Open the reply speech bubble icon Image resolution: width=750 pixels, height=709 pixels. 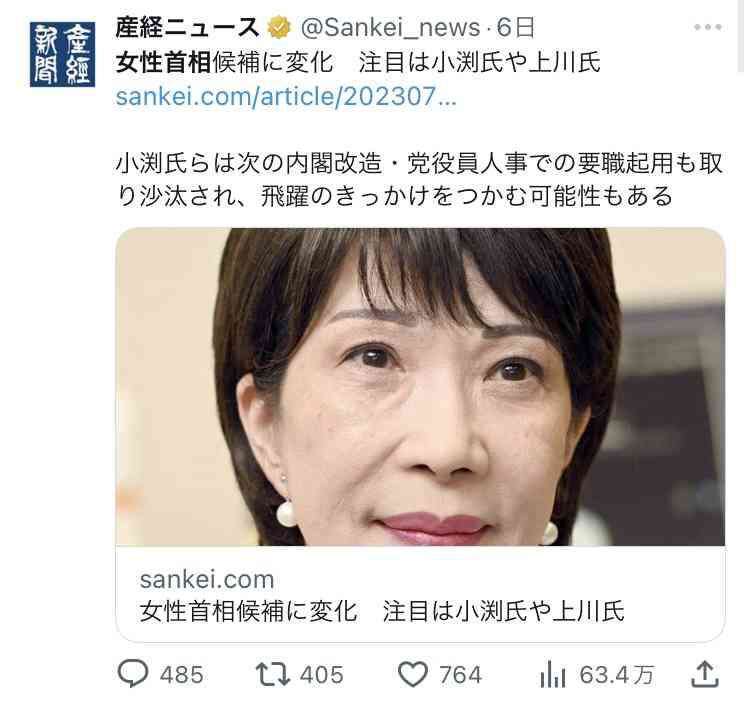tap(132, 673)
